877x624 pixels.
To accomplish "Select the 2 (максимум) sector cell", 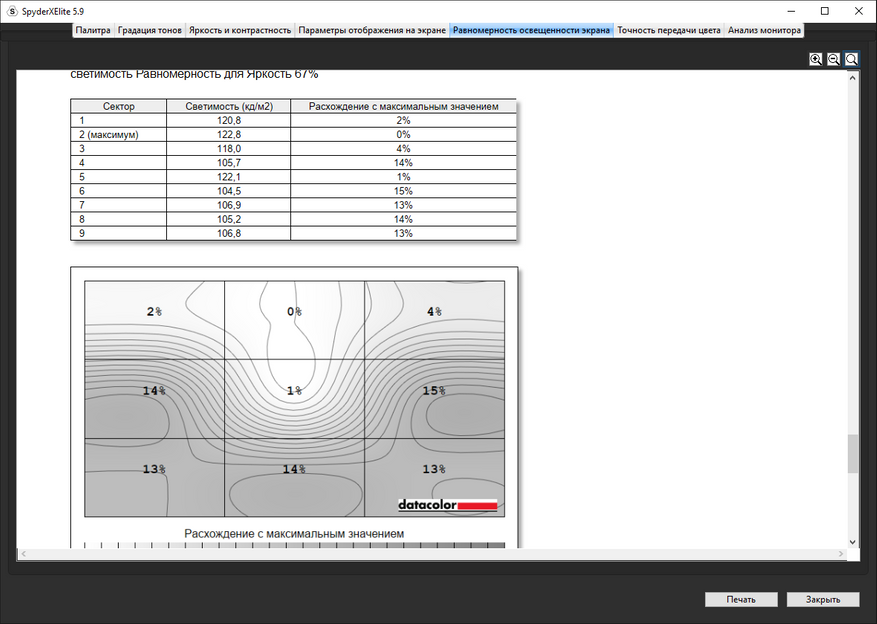I will click(x=119, y=135).
